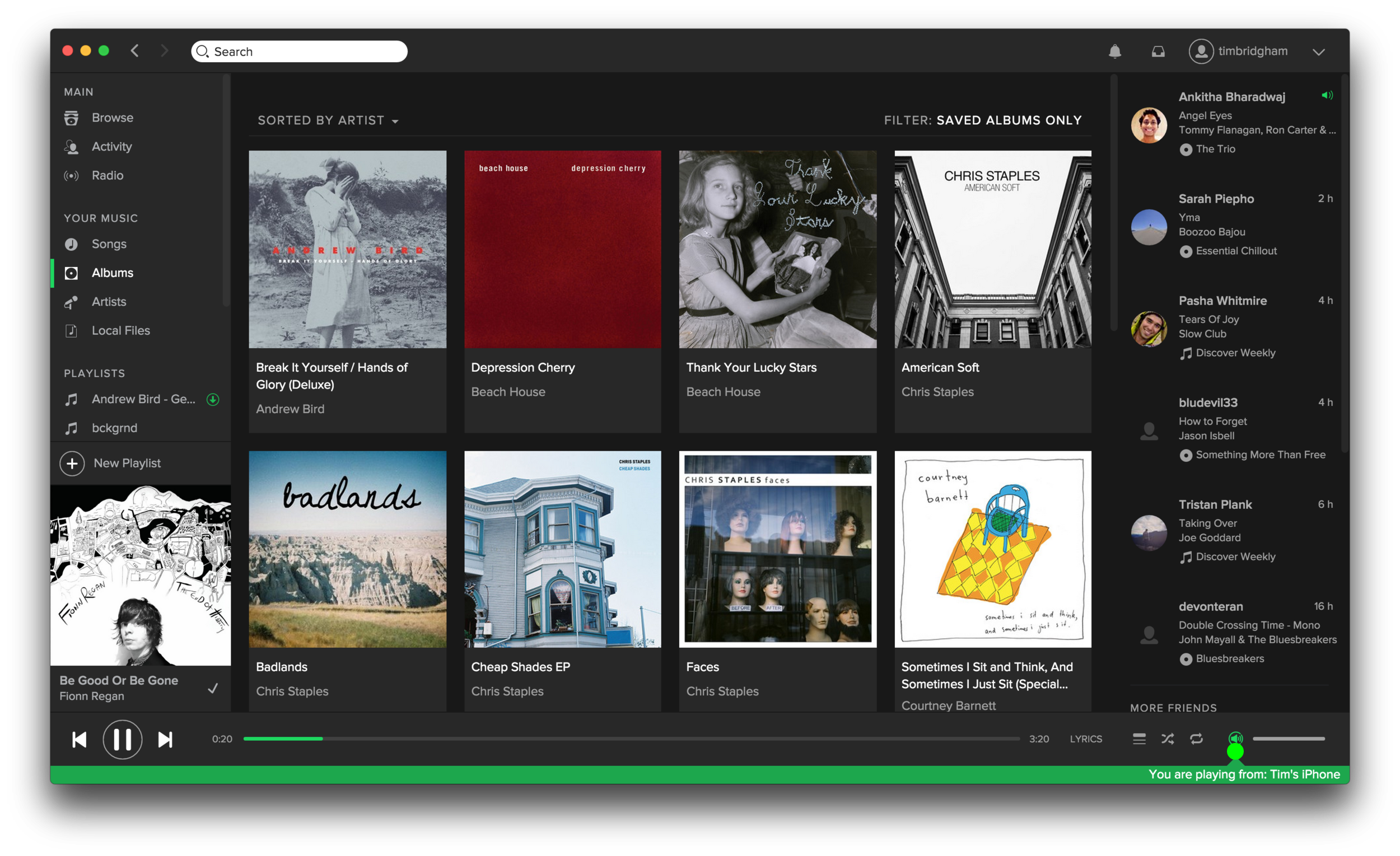Click the 'You are playing from: Tim's iPhone' bar

[700, 775]
